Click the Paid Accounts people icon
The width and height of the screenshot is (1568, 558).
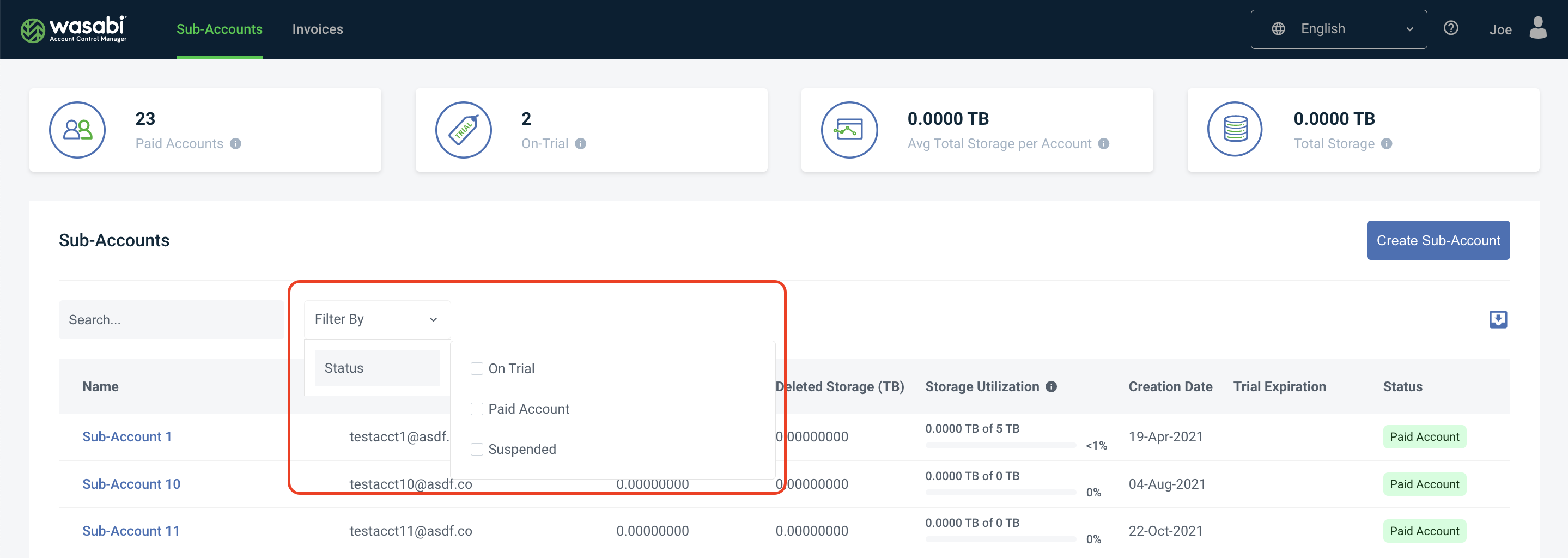coord(77,130)
